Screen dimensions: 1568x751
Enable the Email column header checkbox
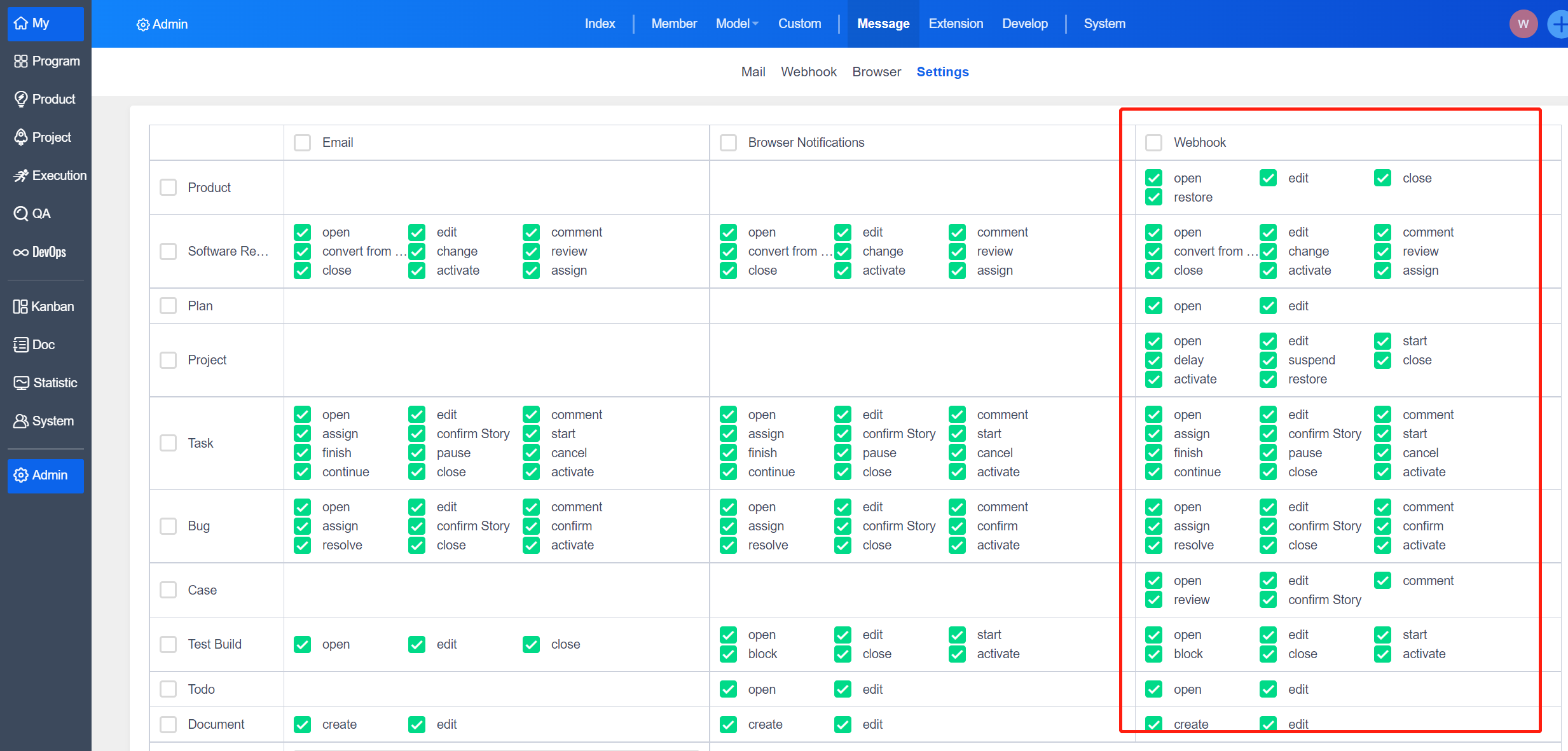[x=303, y=142]
